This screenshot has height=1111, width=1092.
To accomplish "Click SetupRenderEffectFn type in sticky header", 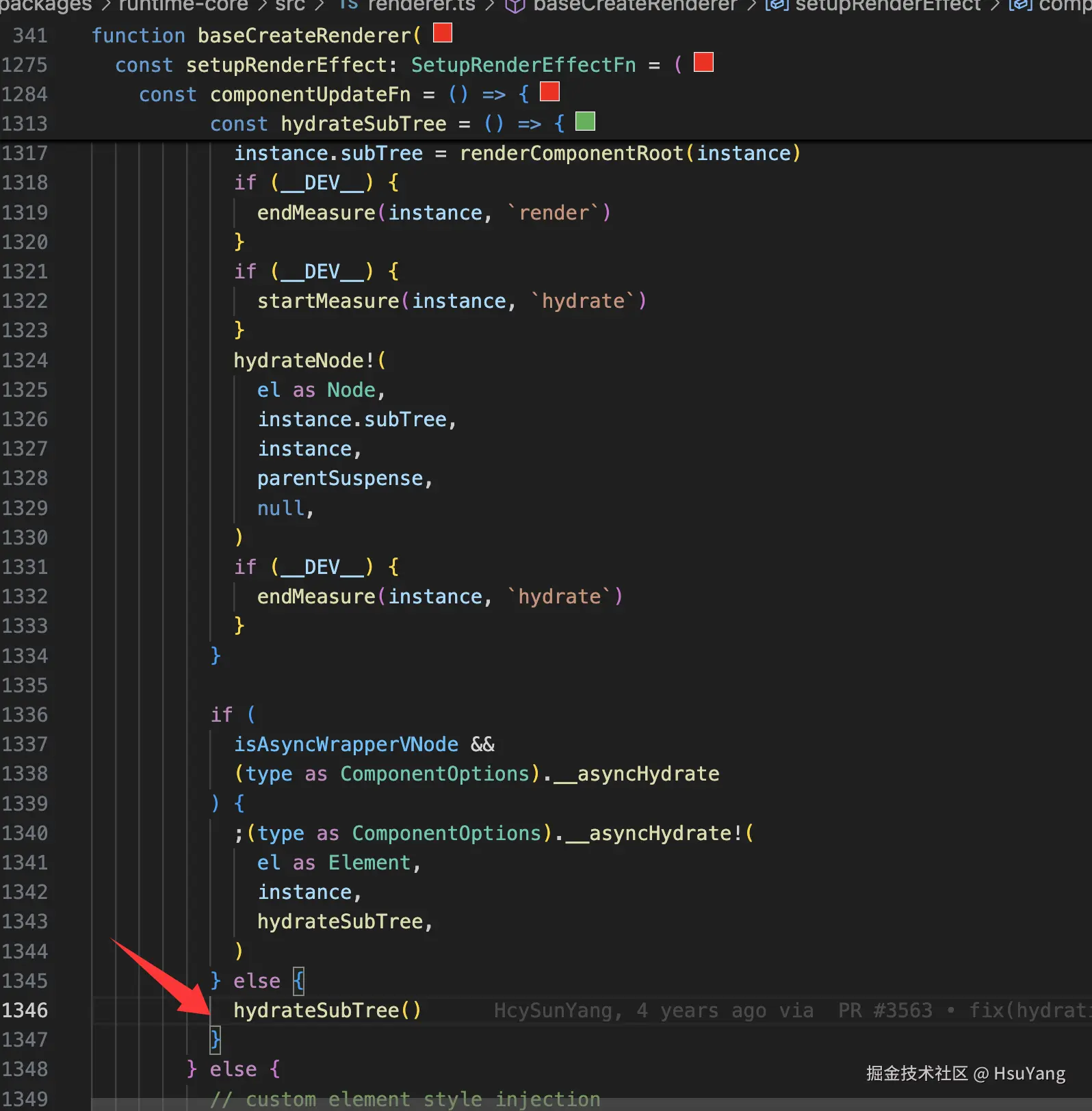I will (x=523, y=65).
